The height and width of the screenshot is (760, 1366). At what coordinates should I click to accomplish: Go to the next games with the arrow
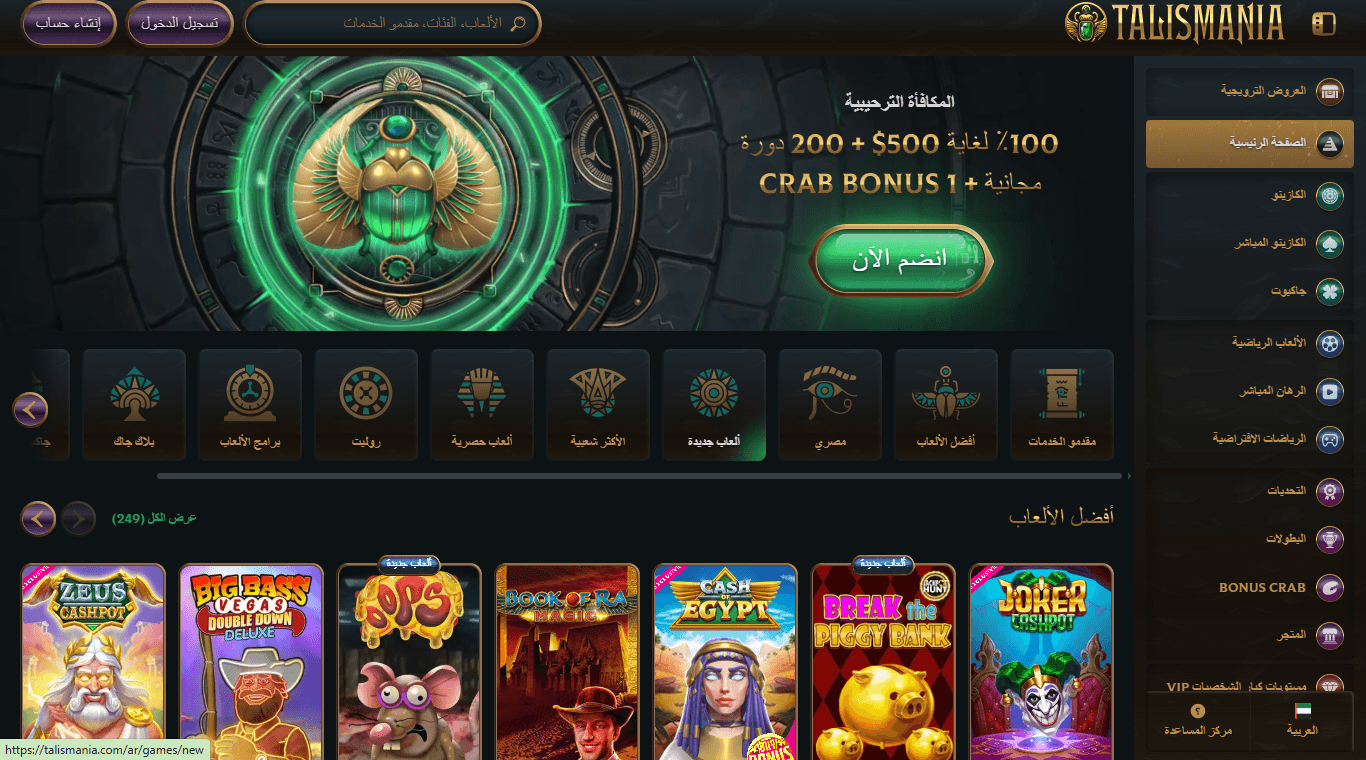pos(38,518)
